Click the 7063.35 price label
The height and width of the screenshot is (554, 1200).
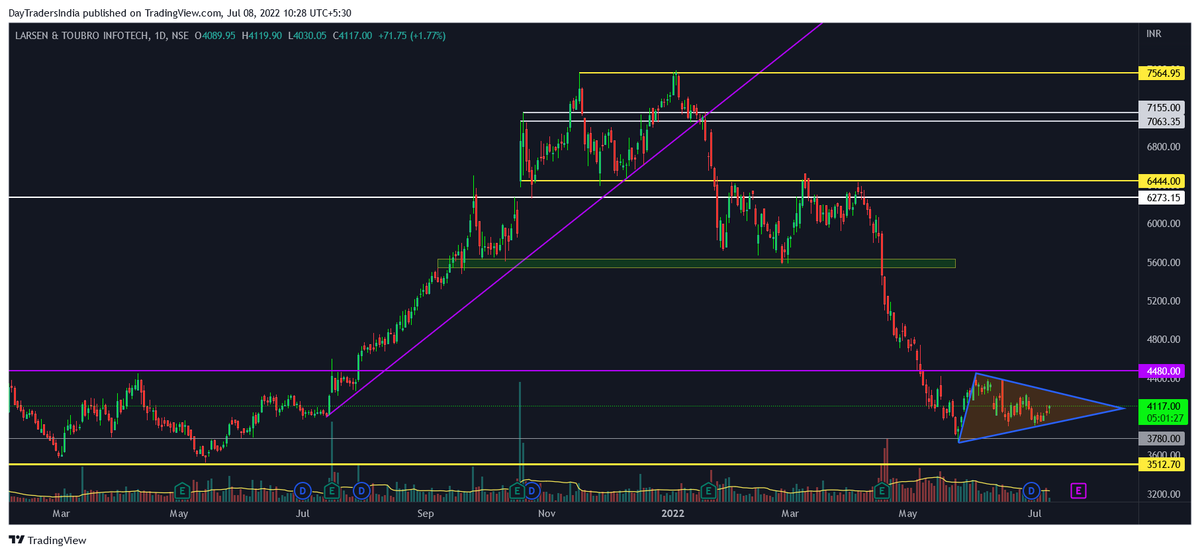[1163, 121]
